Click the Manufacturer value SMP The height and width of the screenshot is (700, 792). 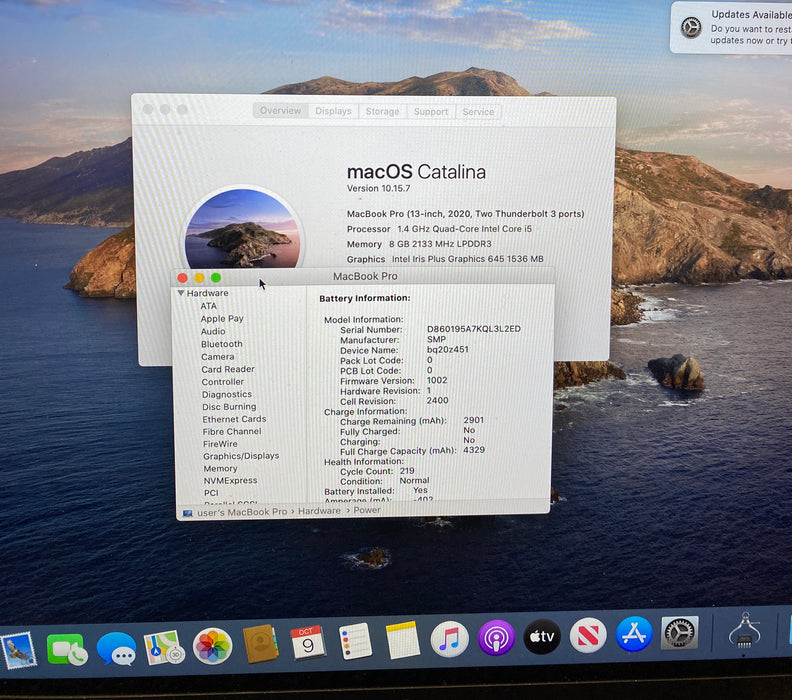436,339
